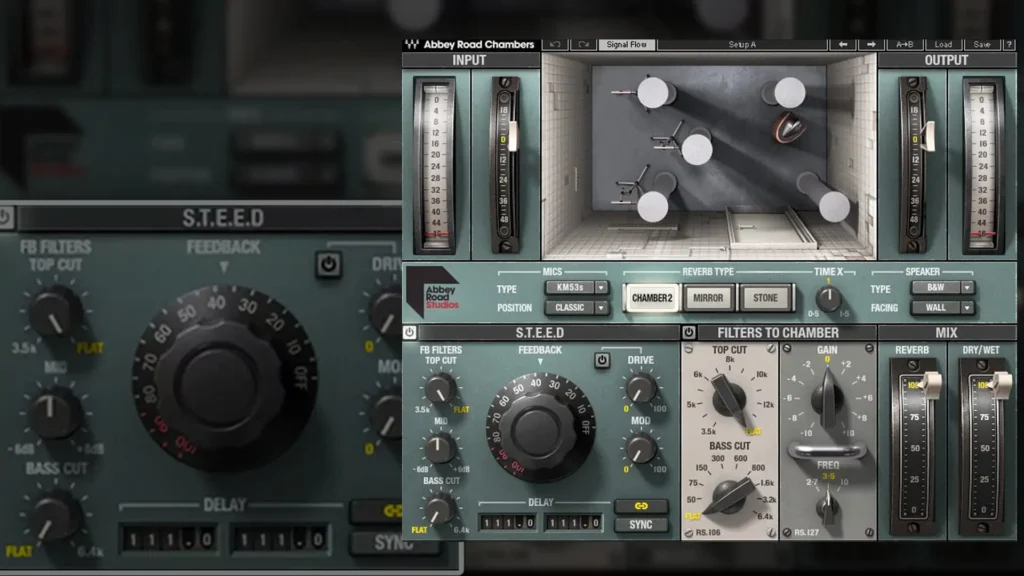
Task: Open the Setup A preset menu
Action: [742, 44]
